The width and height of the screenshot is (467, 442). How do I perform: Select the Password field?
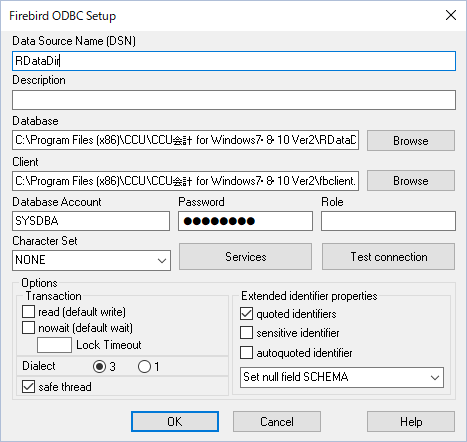(x=245, y=221)
